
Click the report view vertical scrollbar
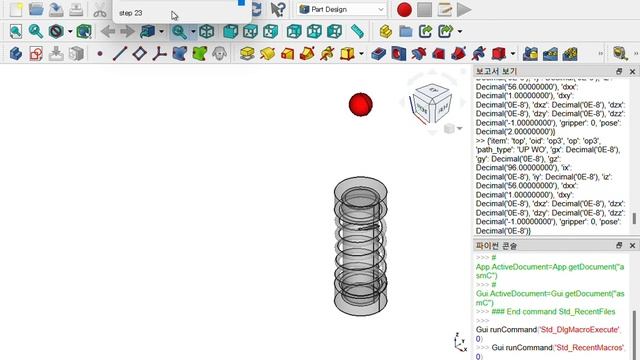click(x=634, y=219)
